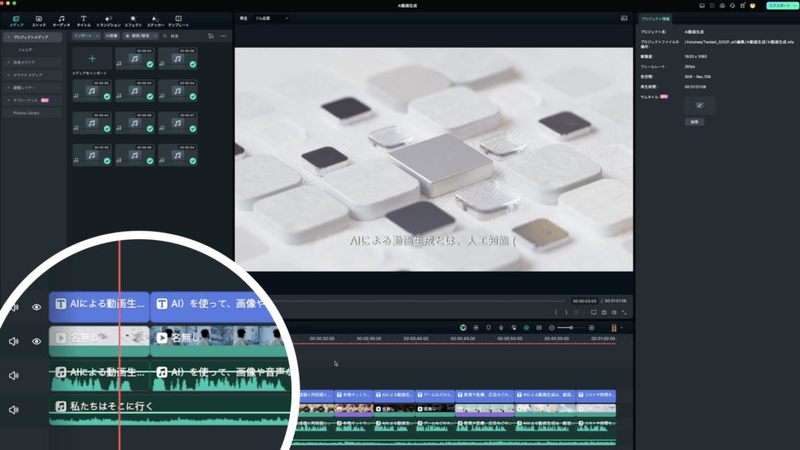Add a marker with the shield icon

[488, 328]
